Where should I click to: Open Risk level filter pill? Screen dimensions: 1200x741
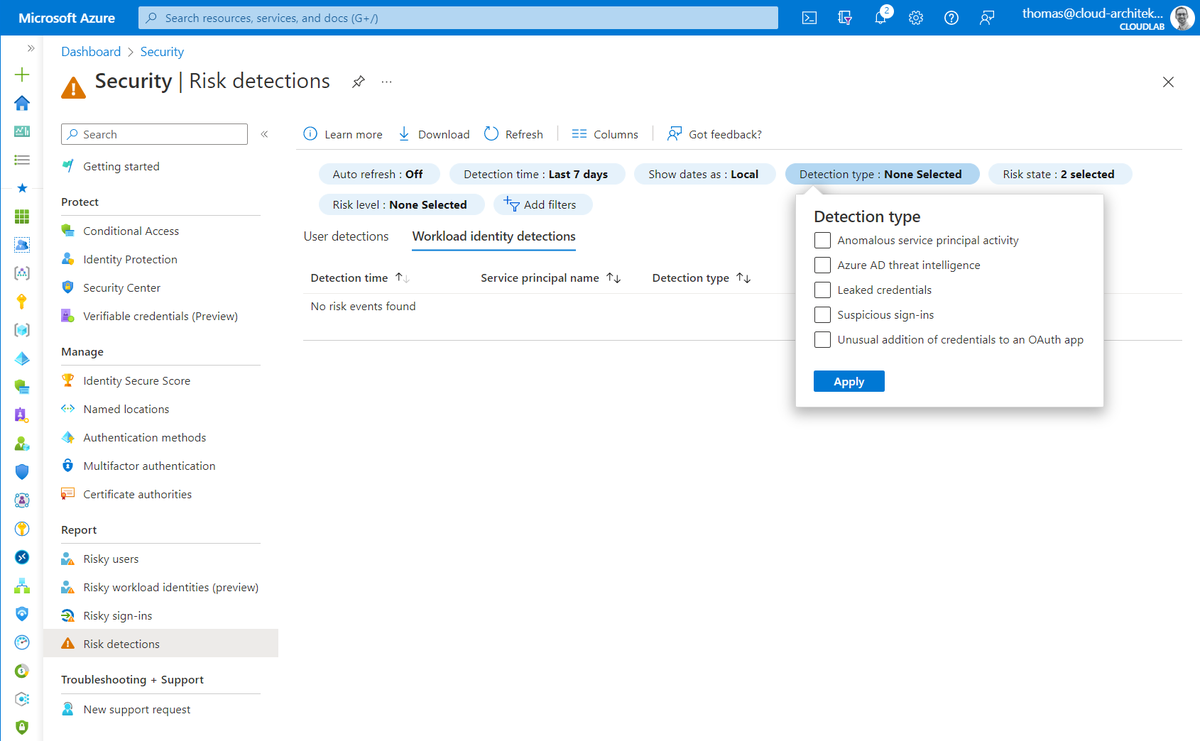[x=400, y=204]
